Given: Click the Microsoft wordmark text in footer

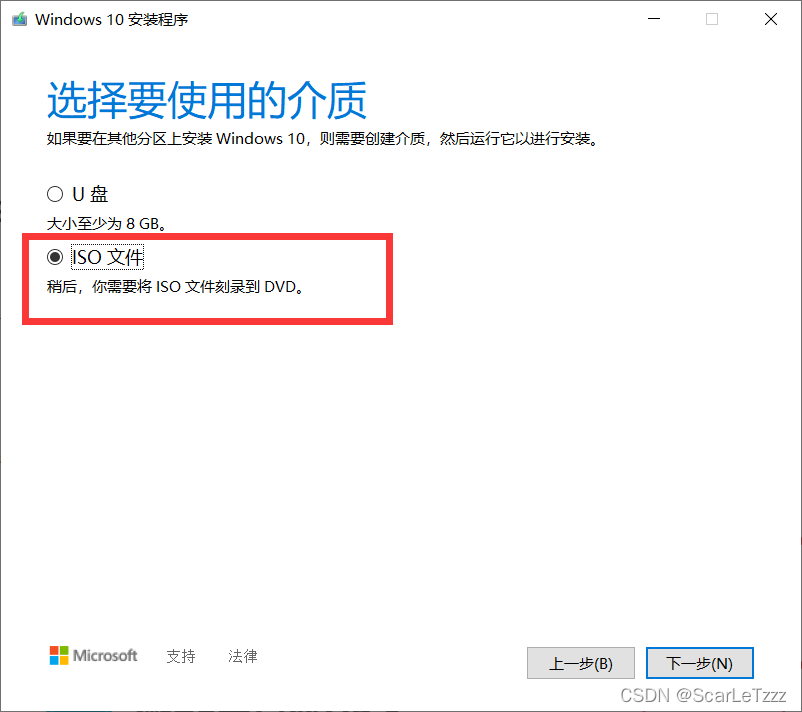Looking at the screenshot, I should 105,655.
